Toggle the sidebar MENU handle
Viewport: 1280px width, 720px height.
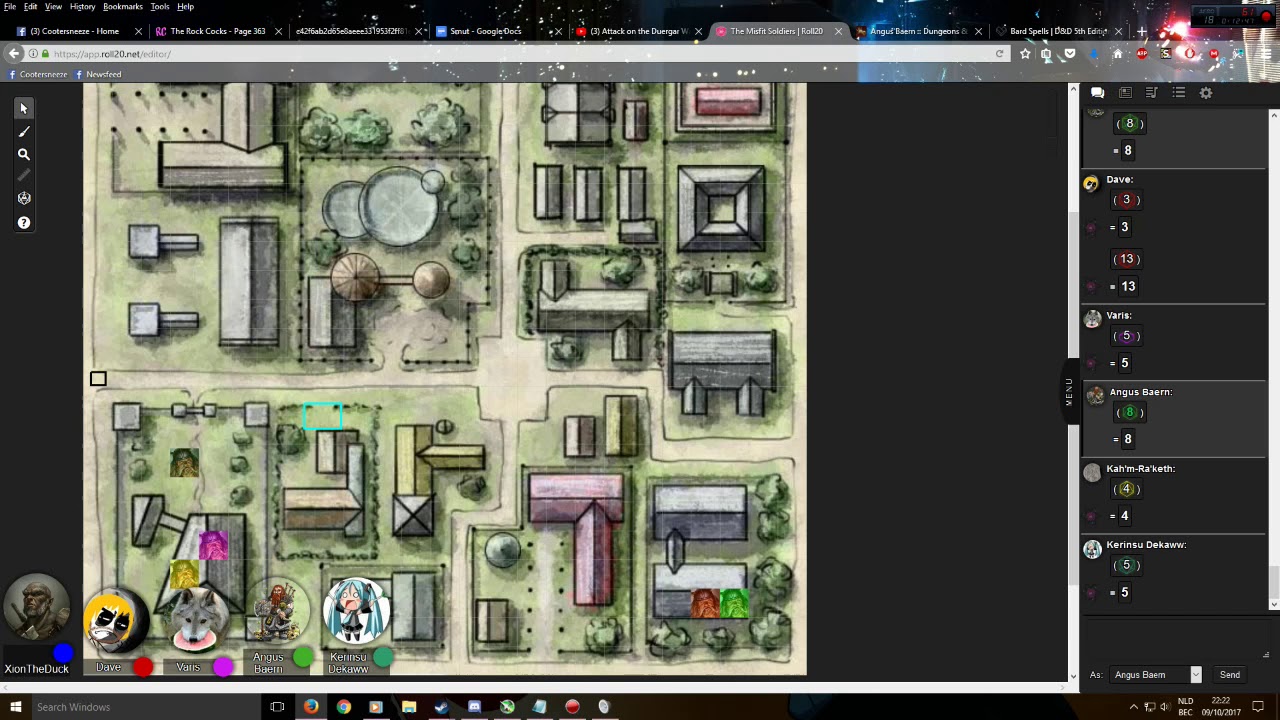(x=1069, y=391)
